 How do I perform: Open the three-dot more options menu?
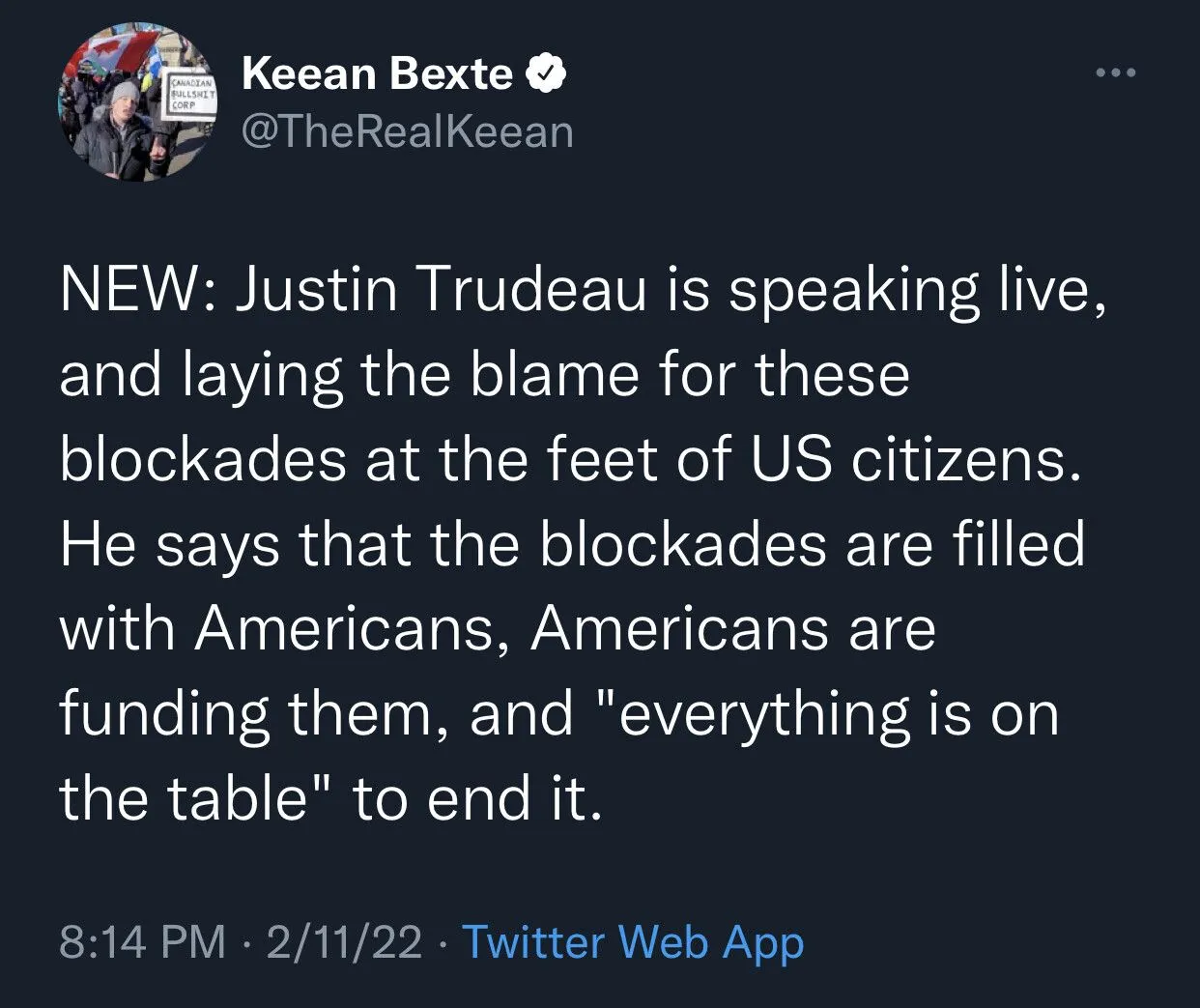click(x=1116, y=72)
